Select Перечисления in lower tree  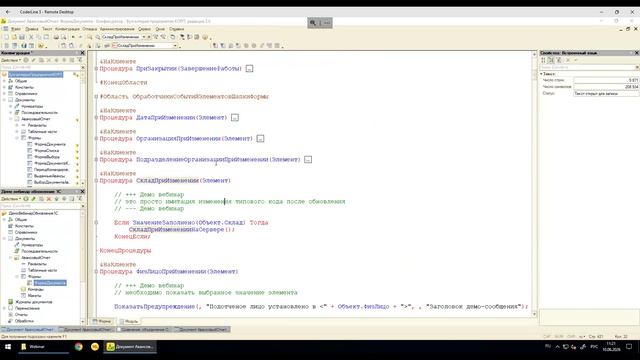coord(27,308)
